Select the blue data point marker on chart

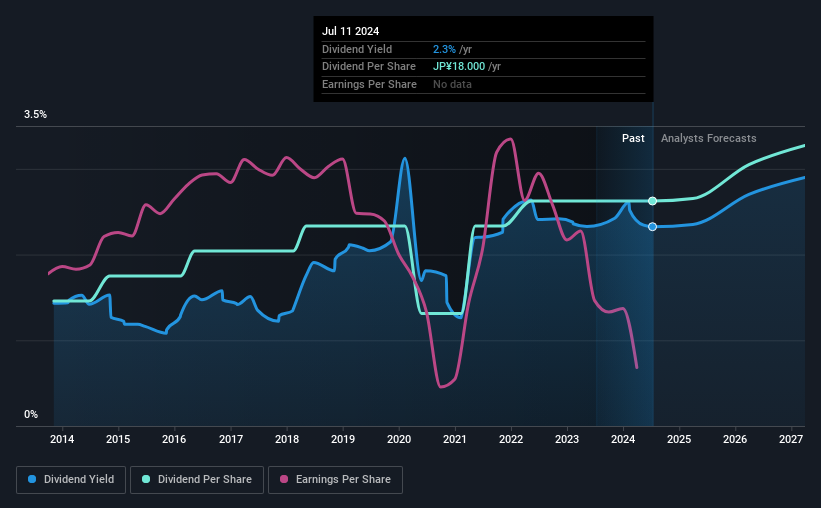(652, 227)
